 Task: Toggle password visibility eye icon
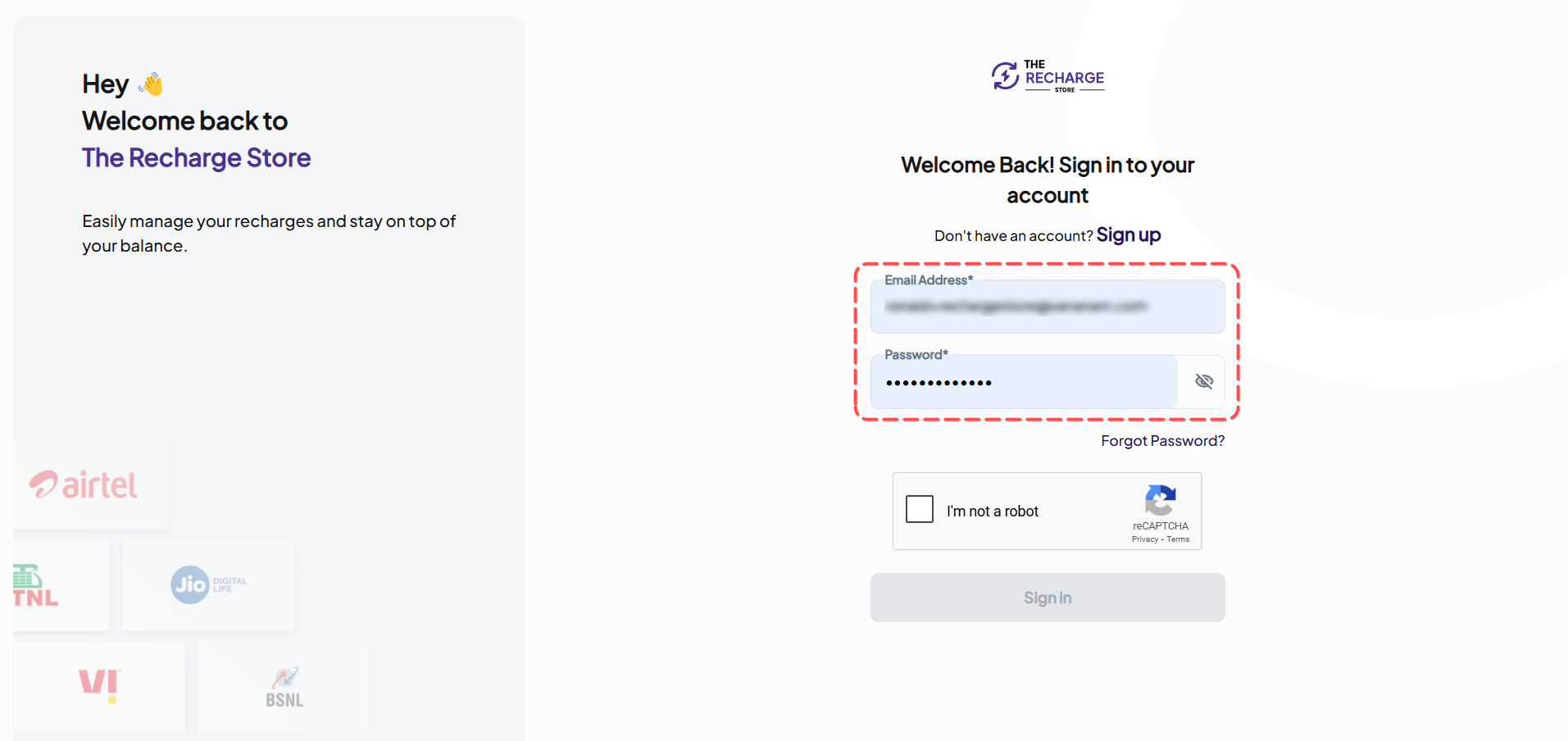[1203, 381]
